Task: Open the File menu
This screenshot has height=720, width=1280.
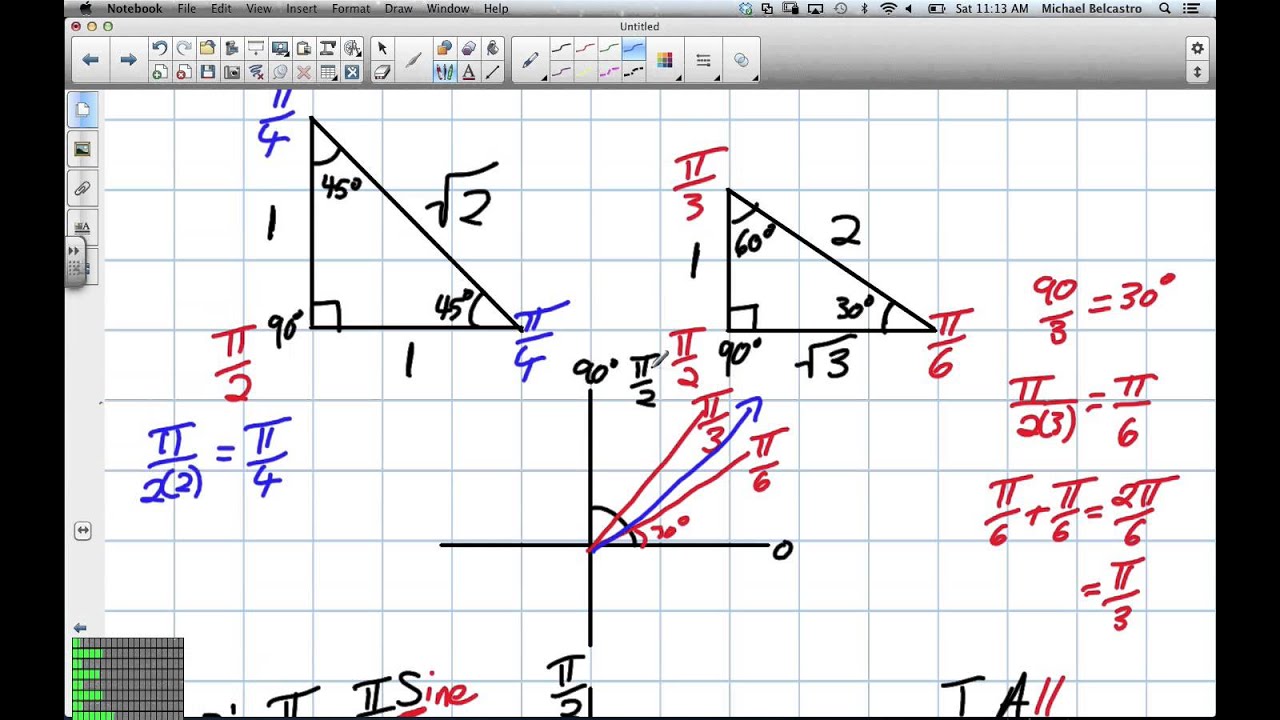Action: coord(187,8)
